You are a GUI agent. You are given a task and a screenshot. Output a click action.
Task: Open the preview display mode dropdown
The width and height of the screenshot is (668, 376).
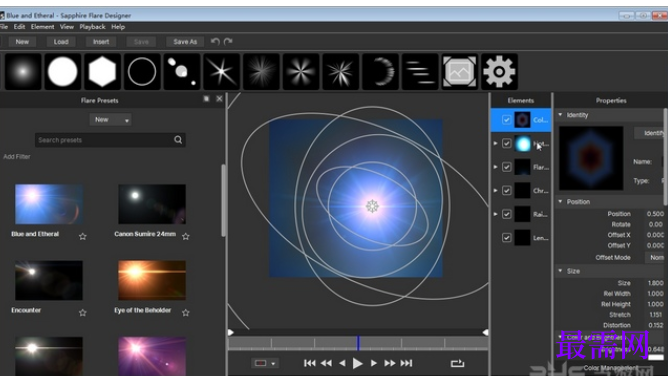(x=265, y=363)
